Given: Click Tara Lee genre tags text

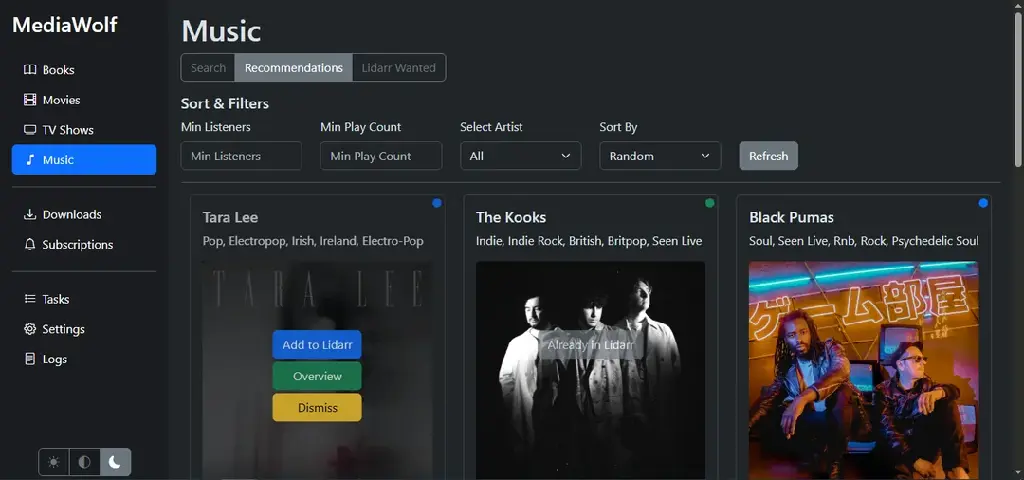Looking at the screenshot, I should [x=313, y=241].
